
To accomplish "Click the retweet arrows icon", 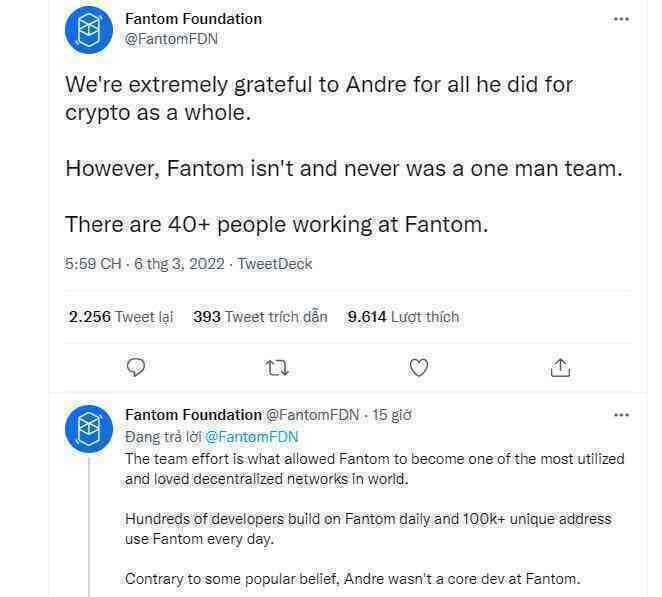I will pos(278,368).
